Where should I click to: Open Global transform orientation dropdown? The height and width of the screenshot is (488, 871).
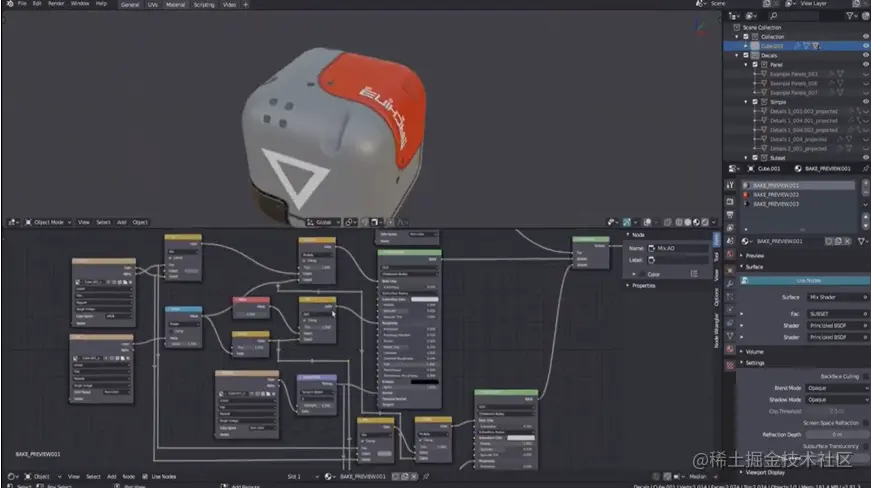pyautogui.click(x=323, y=222)
